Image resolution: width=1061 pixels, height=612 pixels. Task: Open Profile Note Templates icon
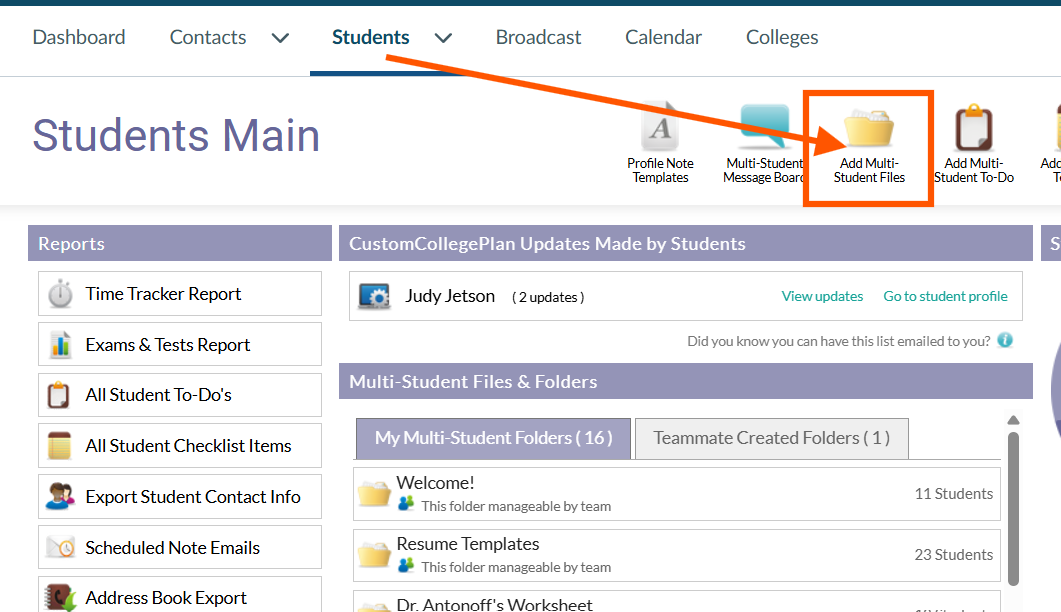(x=660, y=130)
